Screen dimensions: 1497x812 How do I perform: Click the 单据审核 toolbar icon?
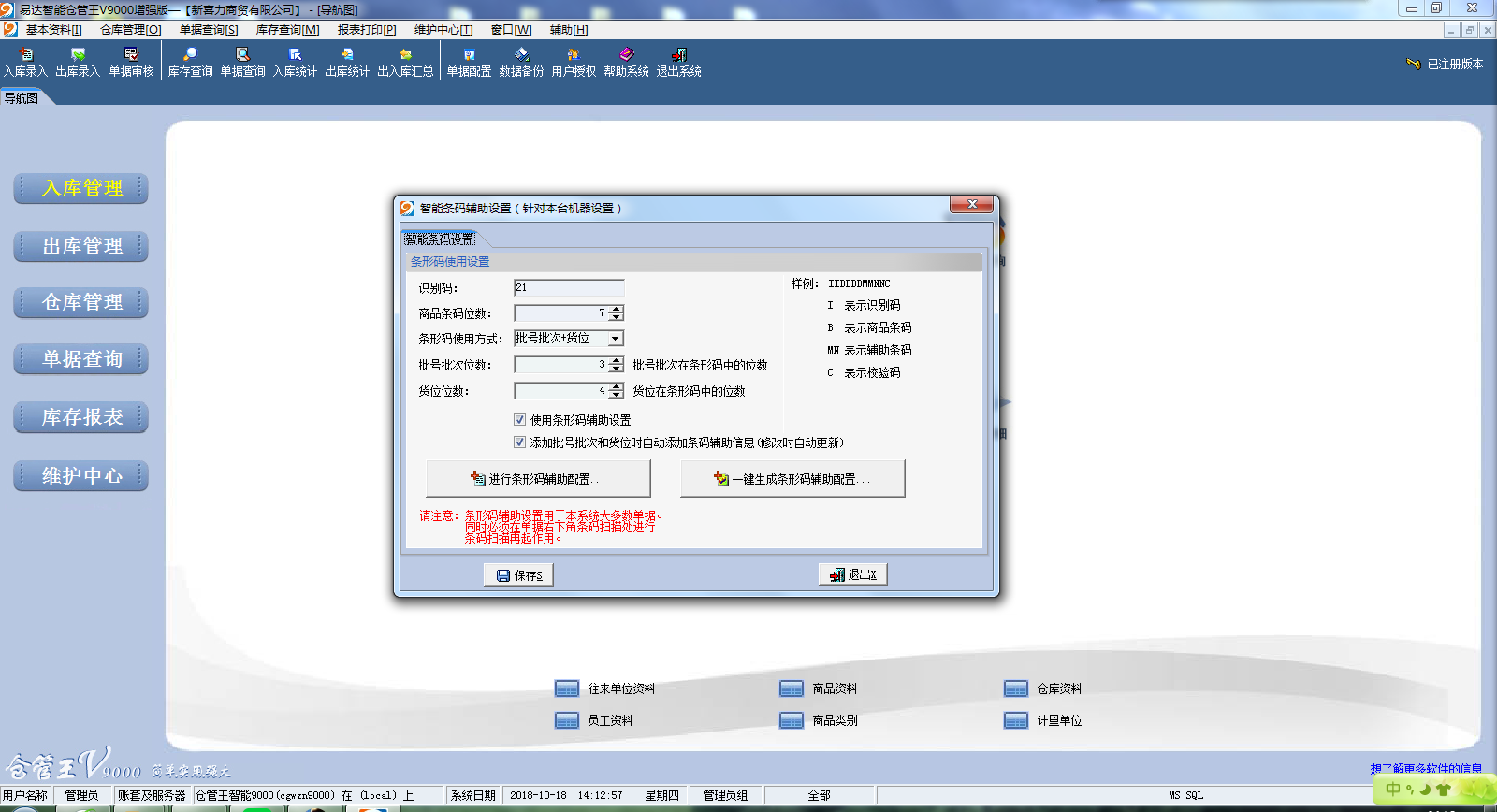131,62
